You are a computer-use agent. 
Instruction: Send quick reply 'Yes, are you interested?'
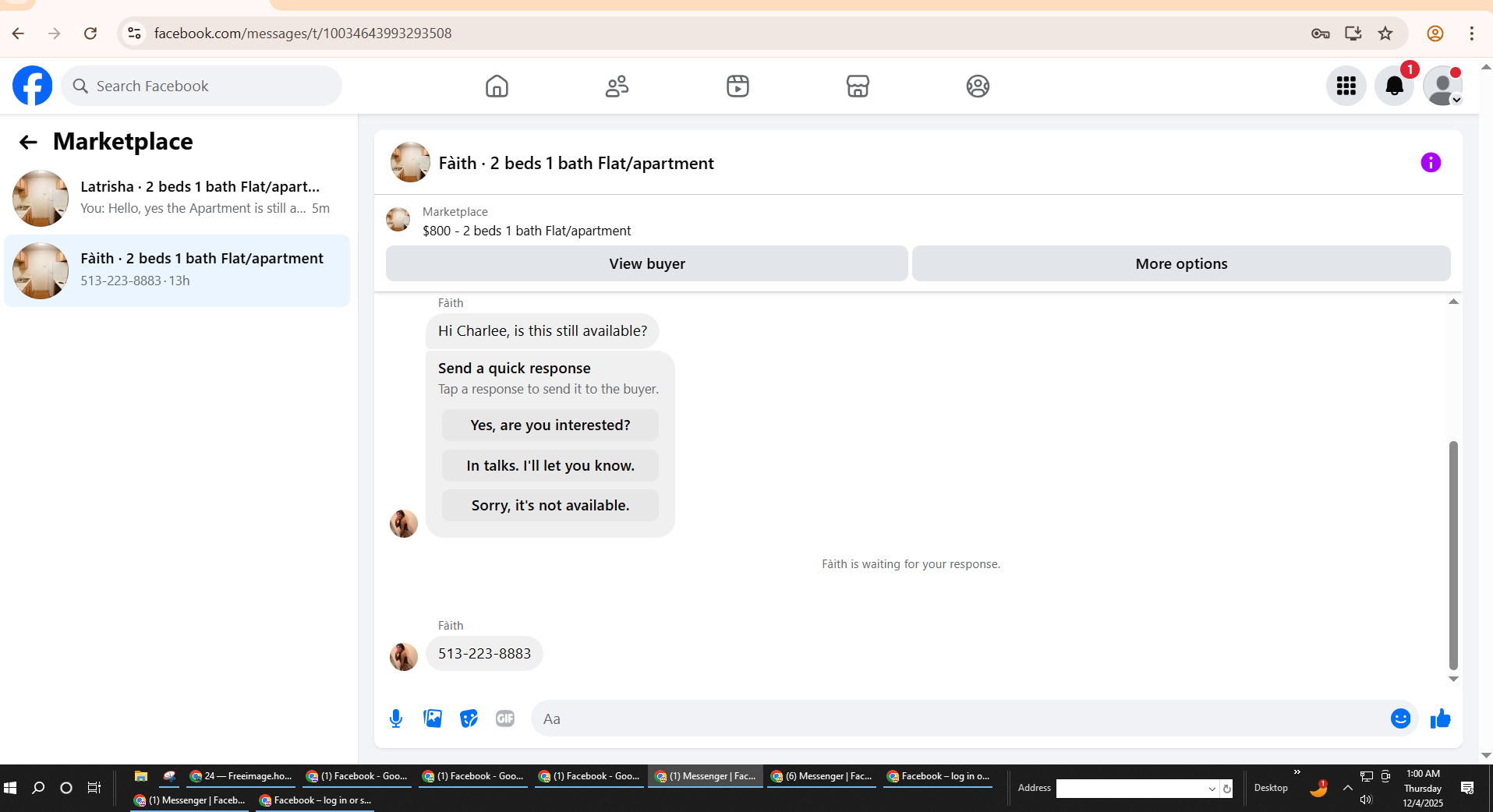pos(550,425)
